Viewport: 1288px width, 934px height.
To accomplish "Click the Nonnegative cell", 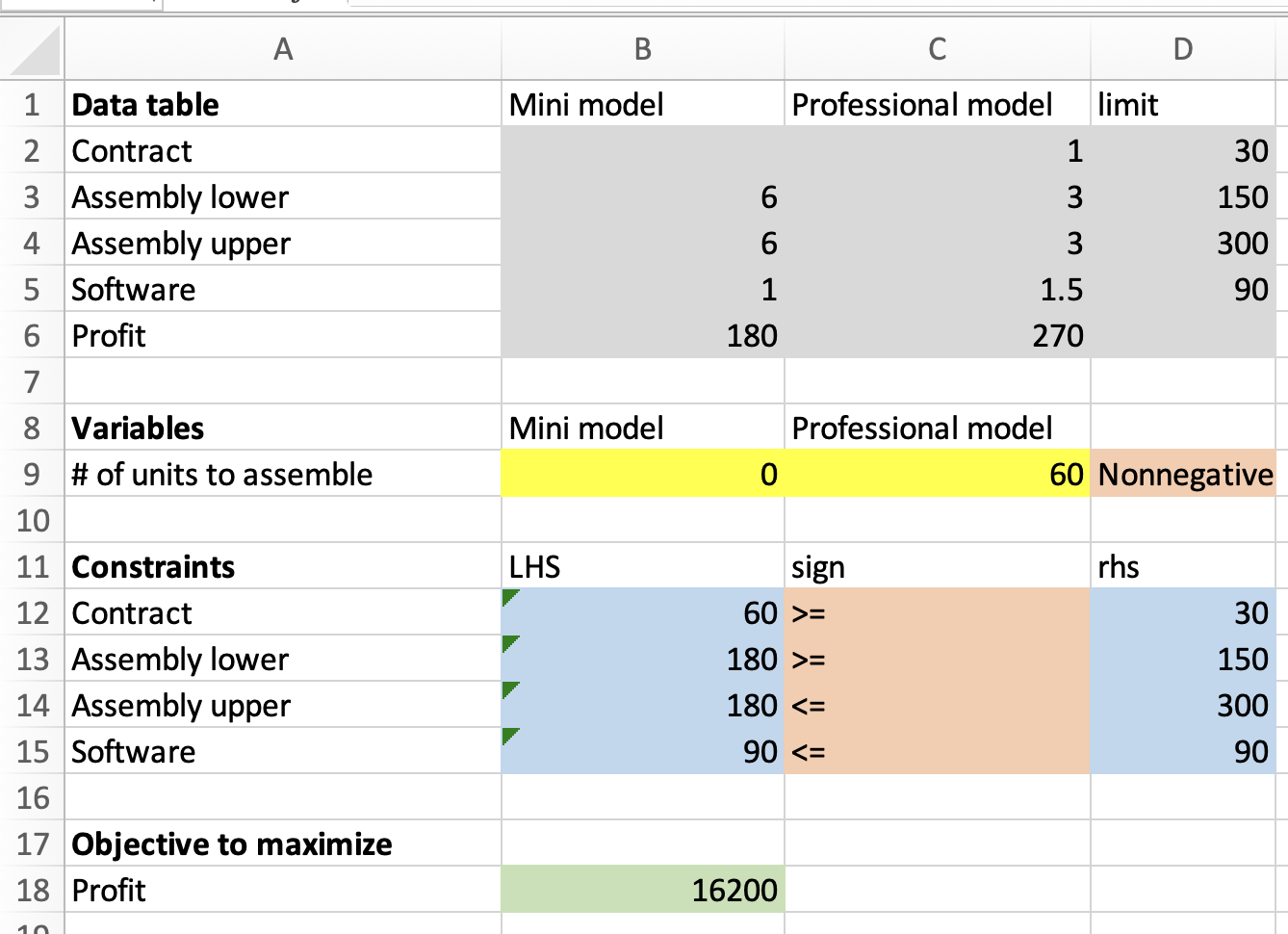I will [x=1184, y=475].
